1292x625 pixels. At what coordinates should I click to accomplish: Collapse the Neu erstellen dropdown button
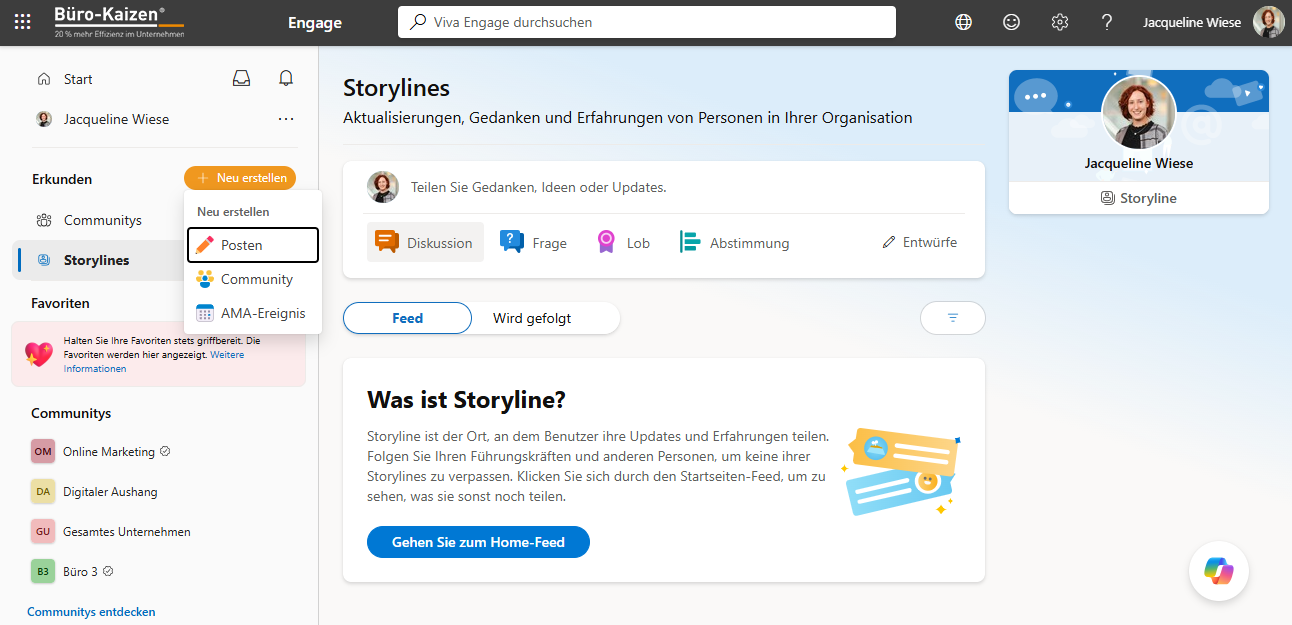coord(240,178)
